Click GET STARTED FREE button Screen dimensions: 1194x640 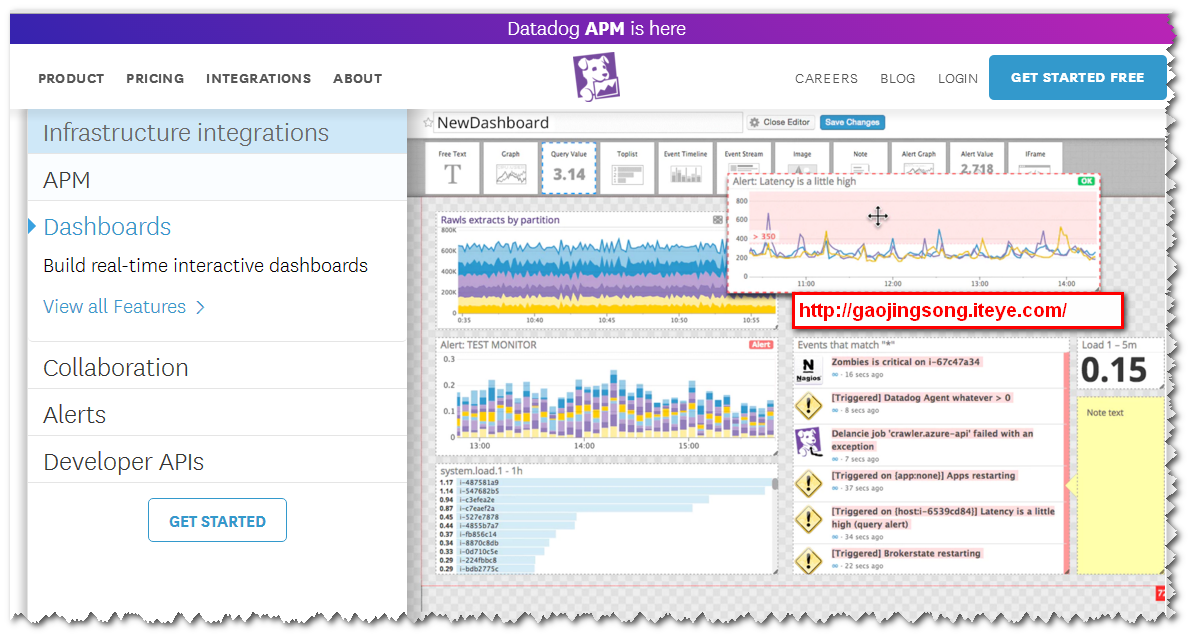click(x=1077, y=78)
